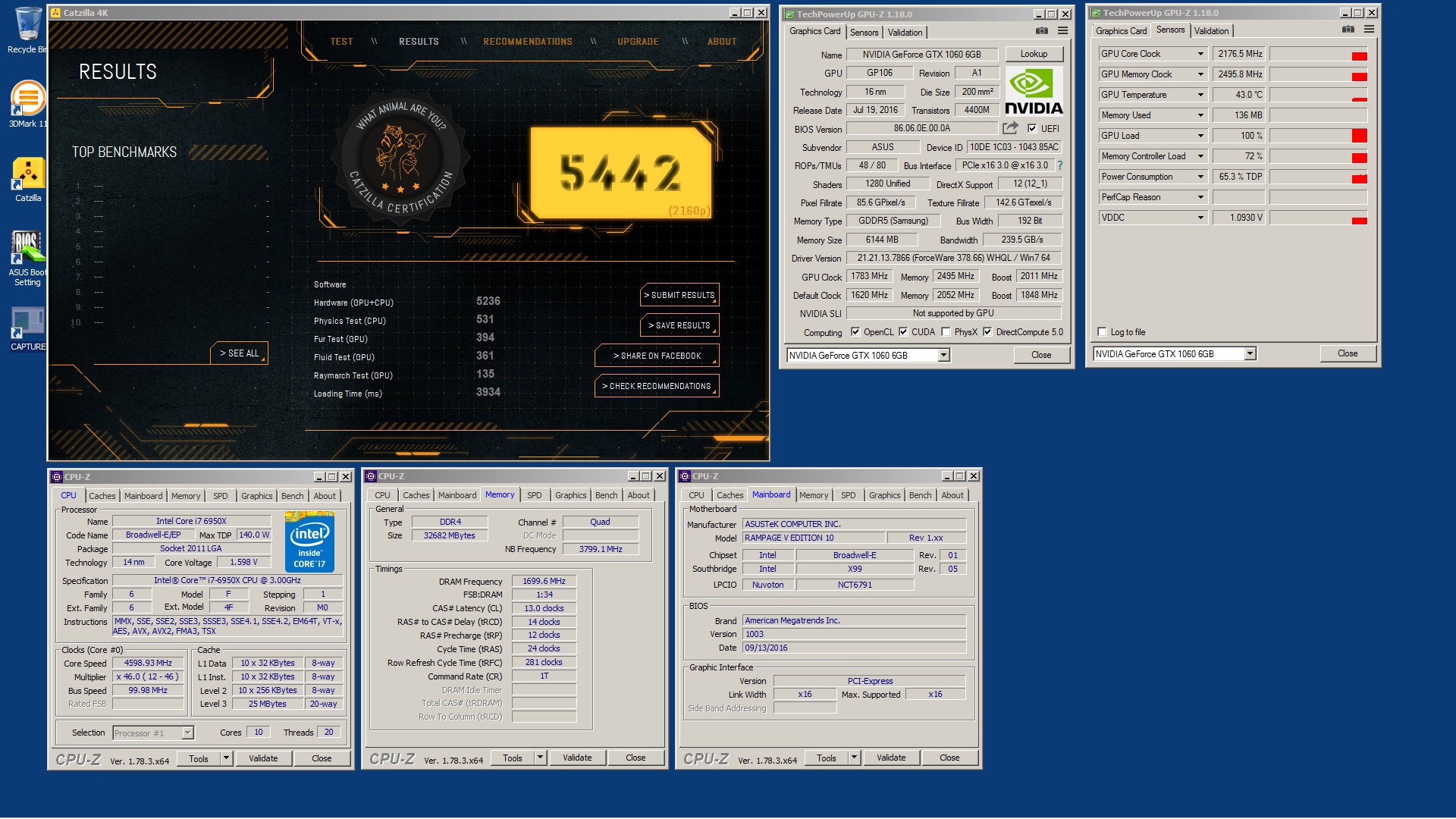Open Caches tab in CPU-Z CPU window
The height and width of the screenshot is (819, 1456).
(x=102, y=496)
